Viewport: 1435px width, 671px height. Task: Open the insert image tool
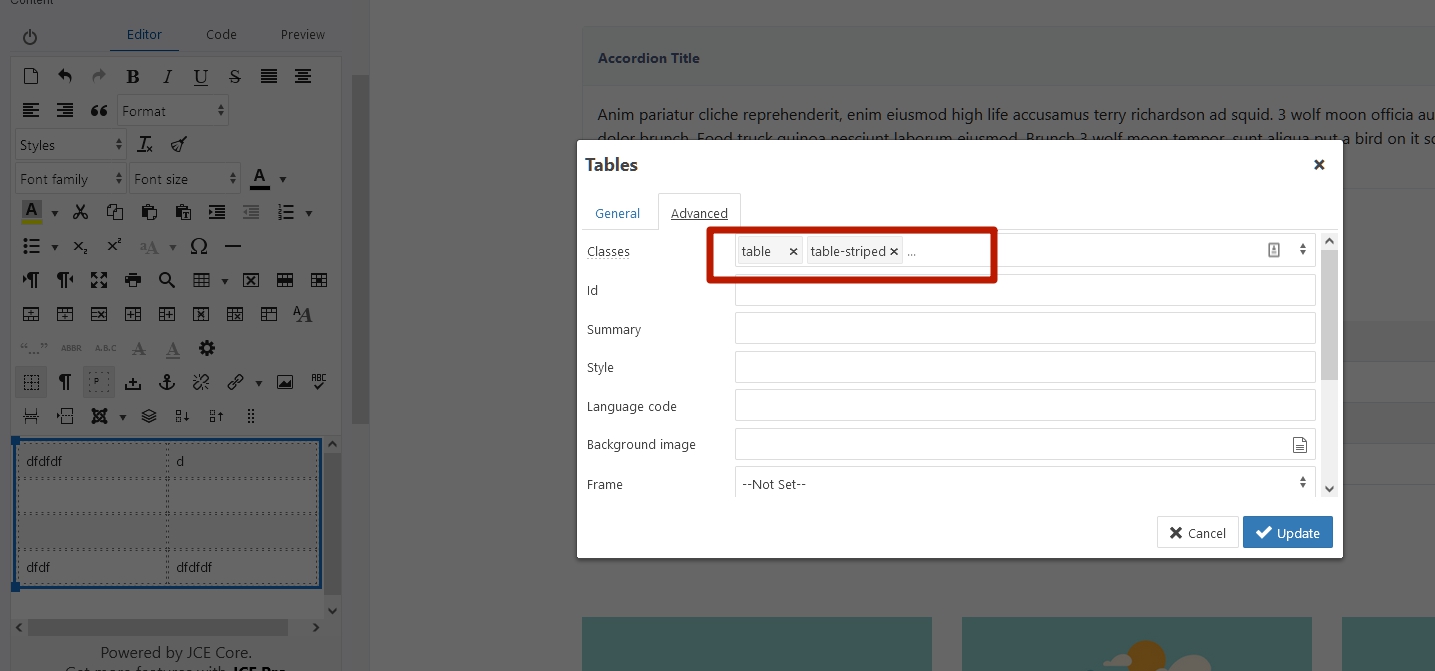(x=285, y=382)
